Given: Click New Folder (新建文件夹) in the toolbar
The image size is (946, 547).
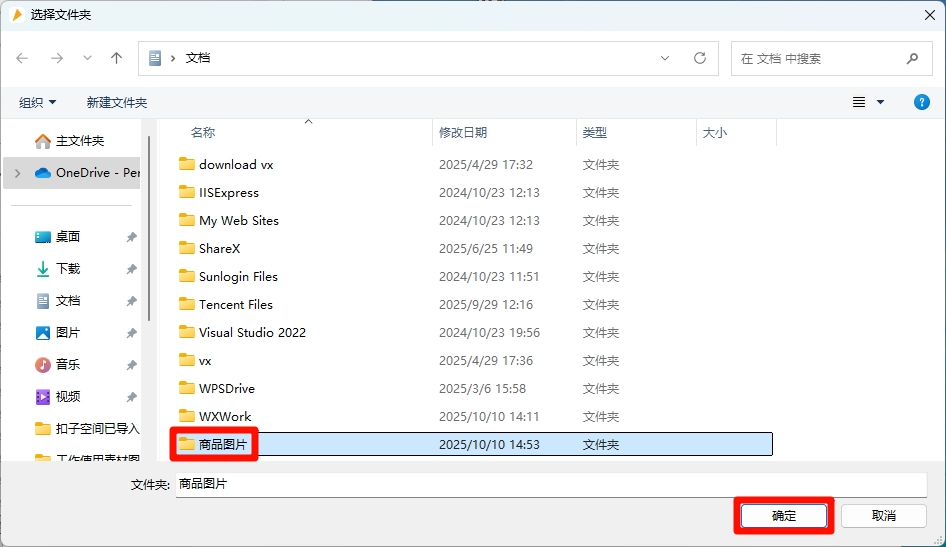Looking at the screenshot, I should pyautogui.click(x=116, y=102).
